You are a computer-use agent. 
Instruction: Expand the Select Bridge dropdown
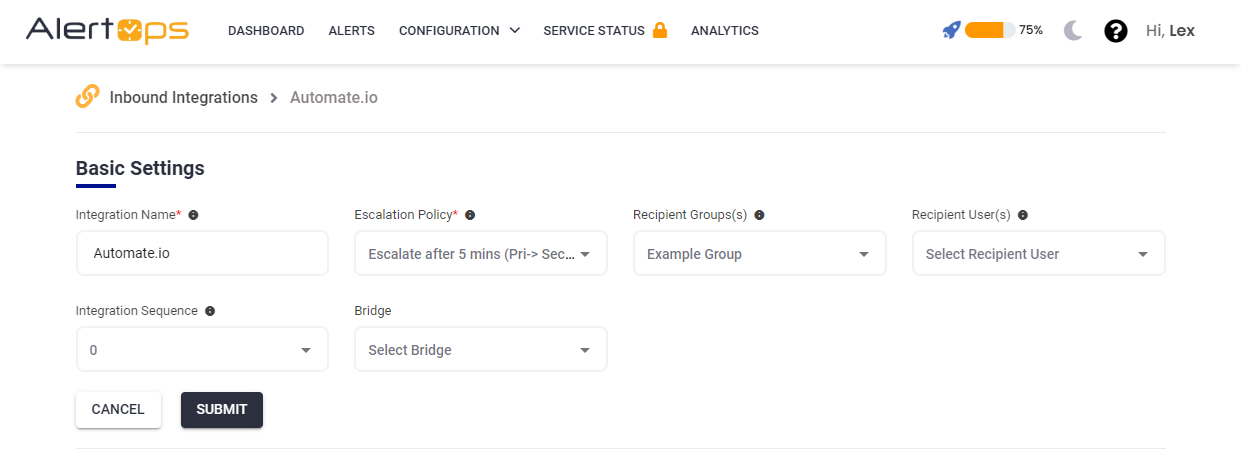tap(480, 350)
